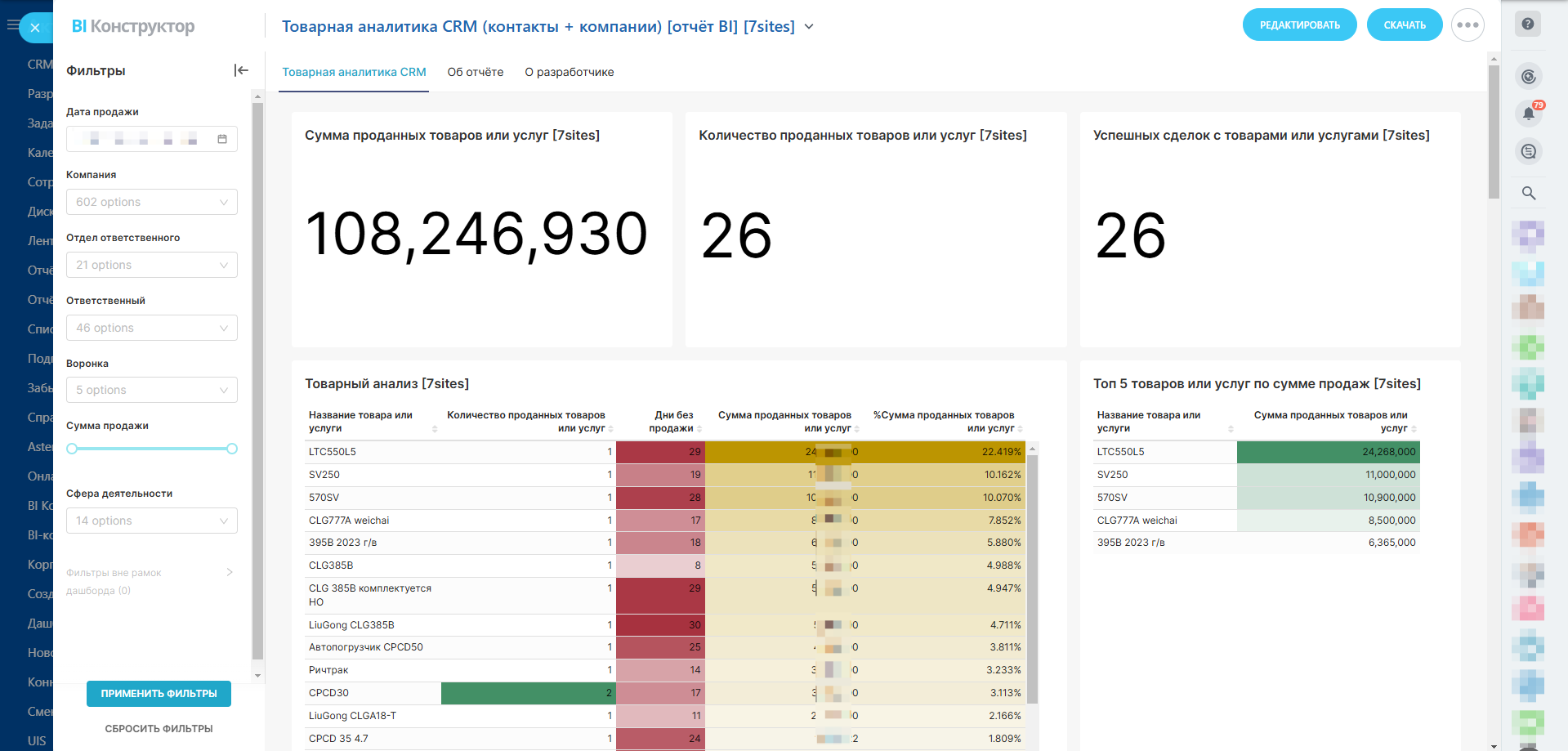Switch to the Об отчёте tab
Image resolution: width=1568 pixels, height=751 pixels.
click(476, 72)
